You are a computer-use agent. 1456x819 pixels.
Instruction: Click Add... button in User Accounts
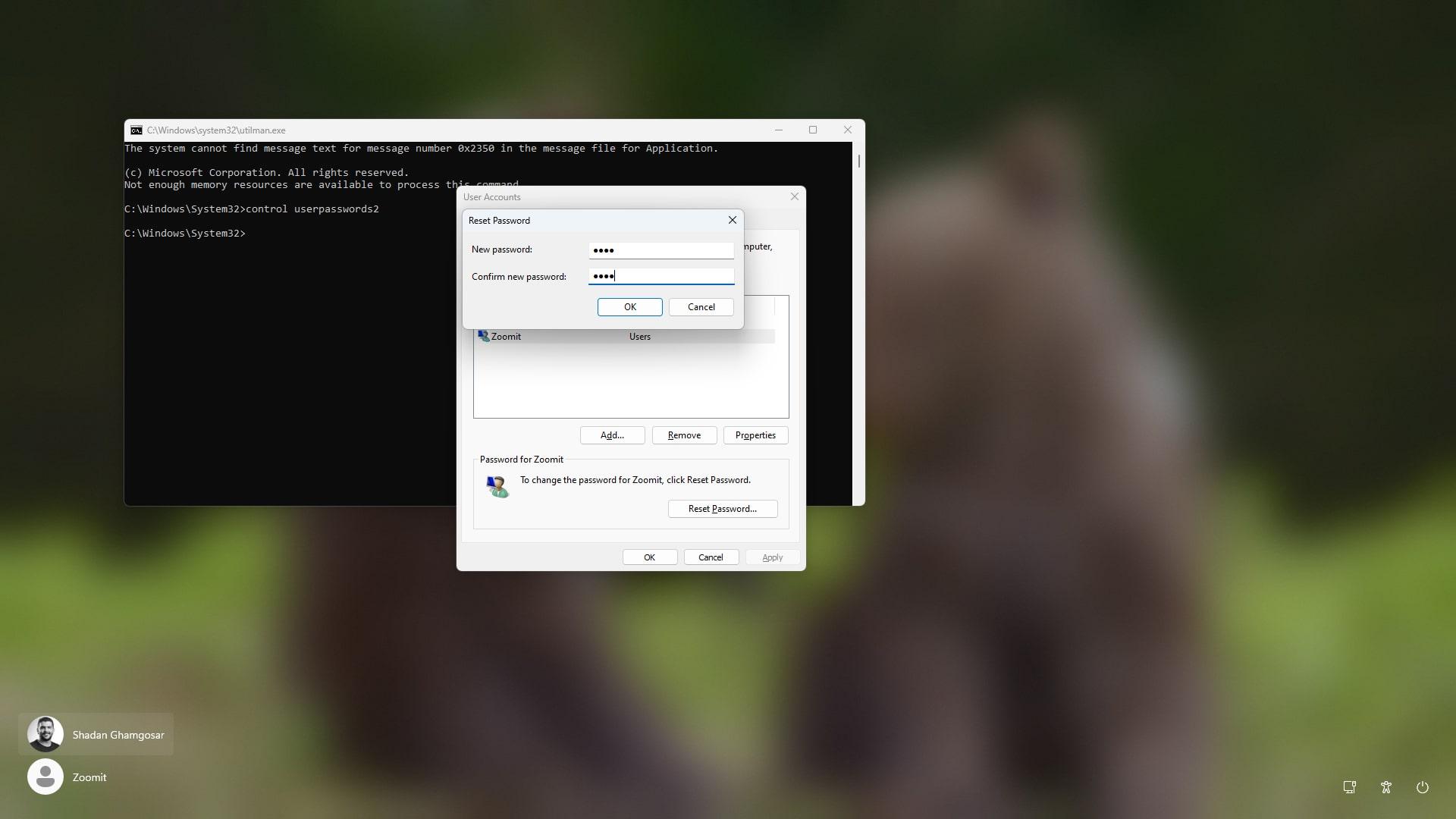(x=612, y=435)
